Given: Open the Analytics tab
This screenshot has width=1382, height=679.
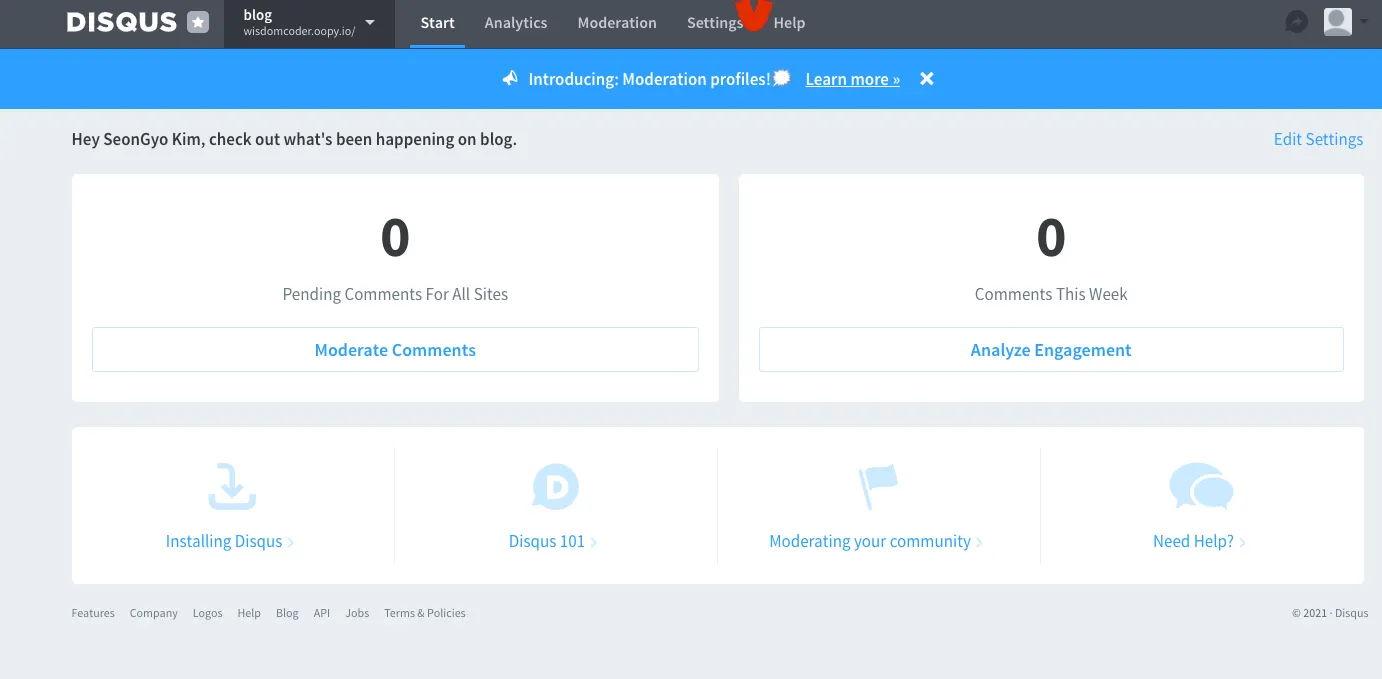Looking at the screenshot, I should click(516, 23).
